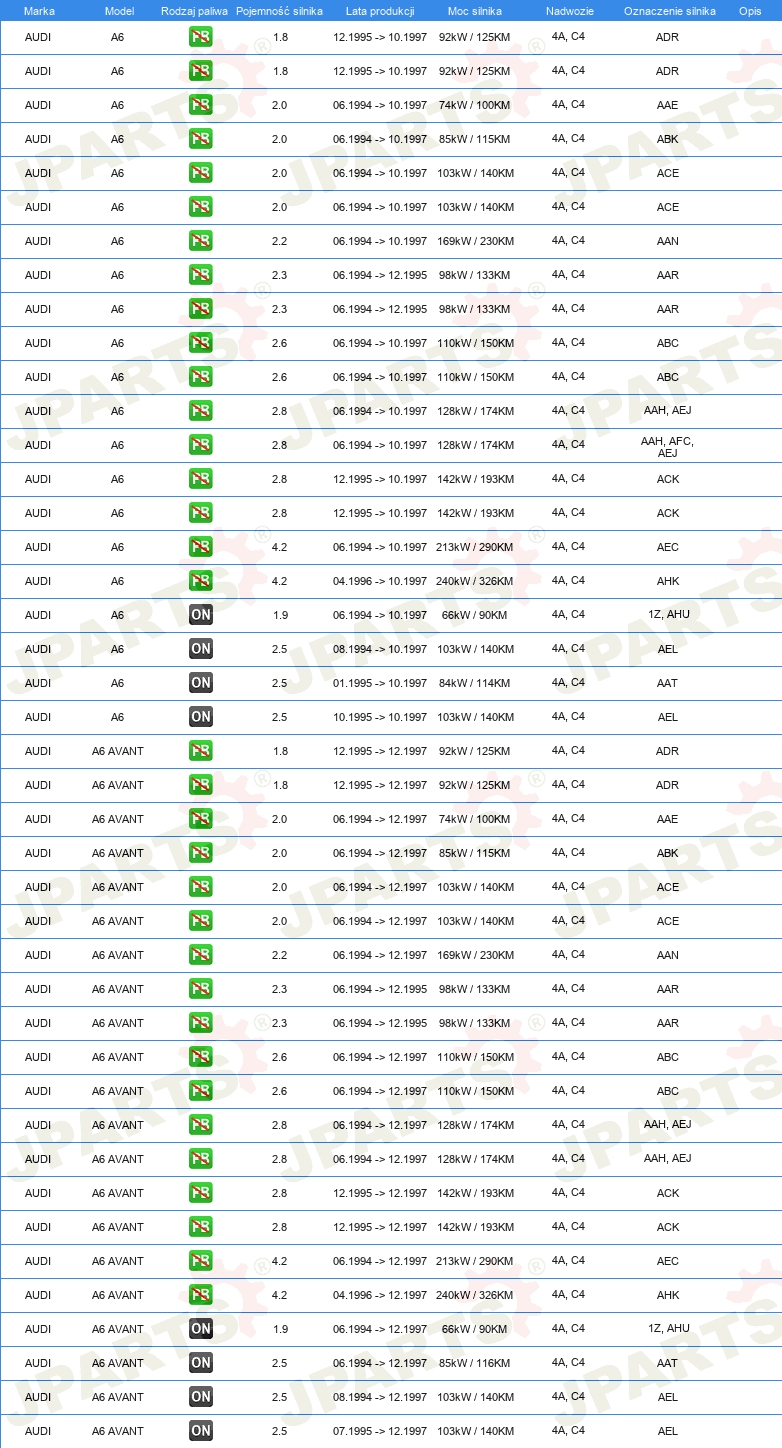Image resolution: width=782 pixels, height=1448 pixels.
Task: Select '74kW / 100KM' in the A6 sedan row
Action: click(475, 105)
